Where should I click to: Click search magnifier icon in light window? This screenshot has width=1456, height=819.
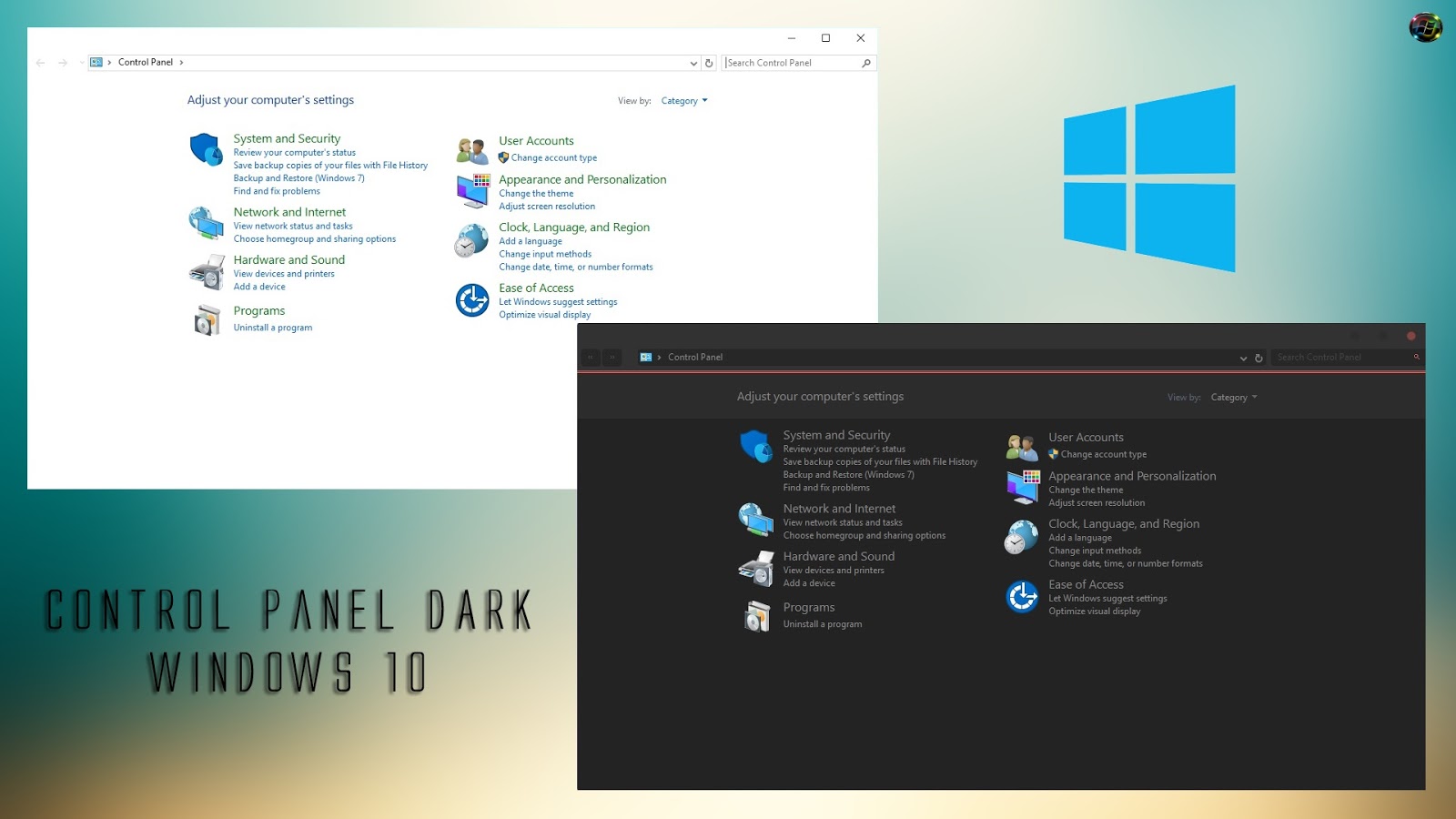(x=866, y=63)
